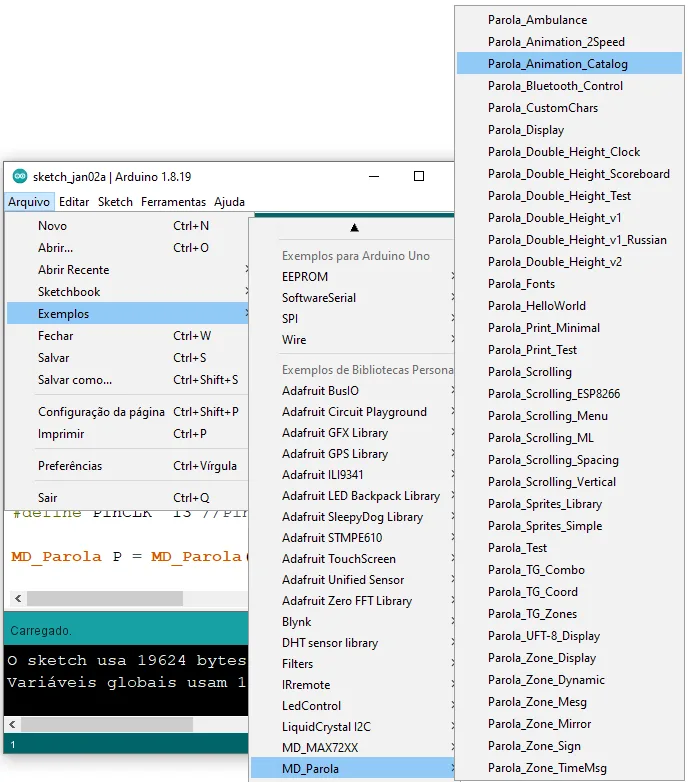Screen dimensions: 688x782
Task: Open Parola_Animation_2Speed example
Action: 569,42
